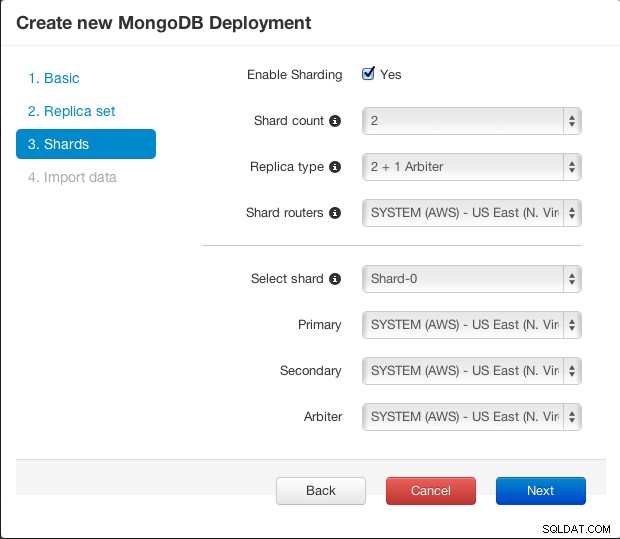Screen dimensions: 620x539
Task: Expand the Shard routers region dropdown
Action: click(472, 213)
